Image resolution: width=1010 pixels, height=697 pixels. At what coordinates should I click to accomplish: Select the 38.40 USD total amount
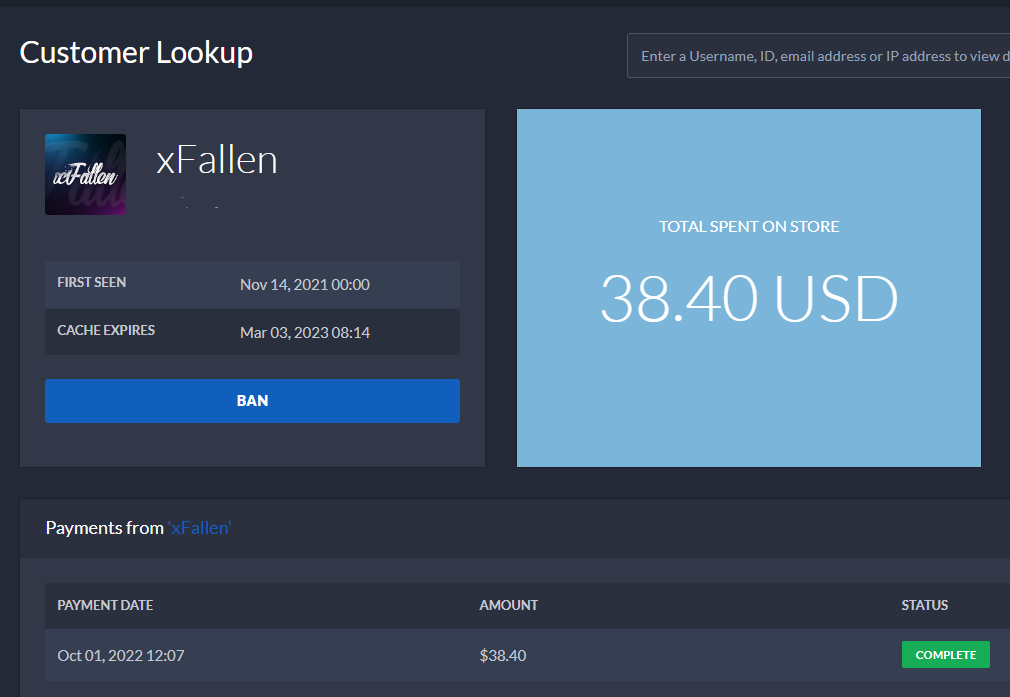coord(748,298)
